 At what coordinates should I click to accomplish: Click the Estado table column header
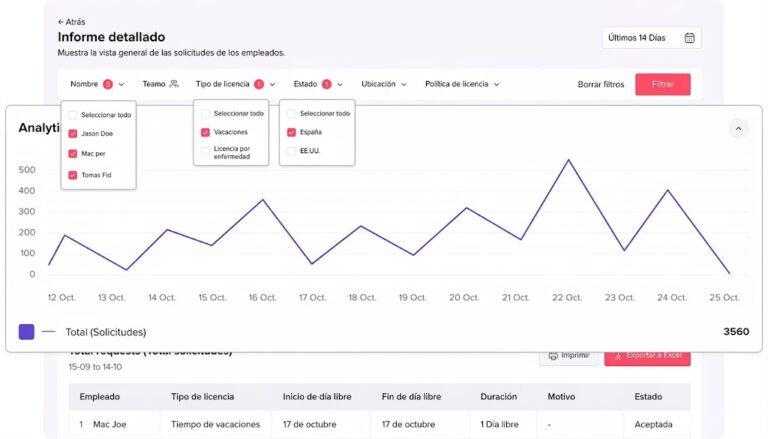pyautogui.click(x=648, y=397)
